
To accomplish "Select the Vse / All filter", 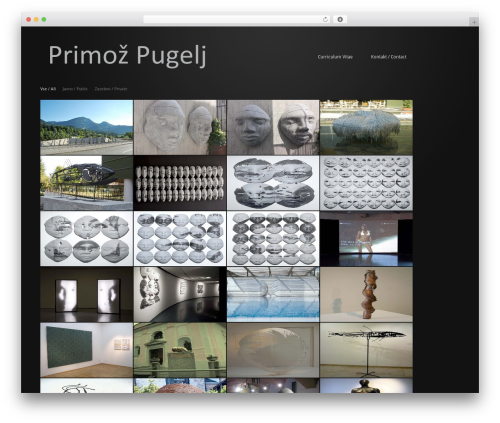I will click(48, 89).
